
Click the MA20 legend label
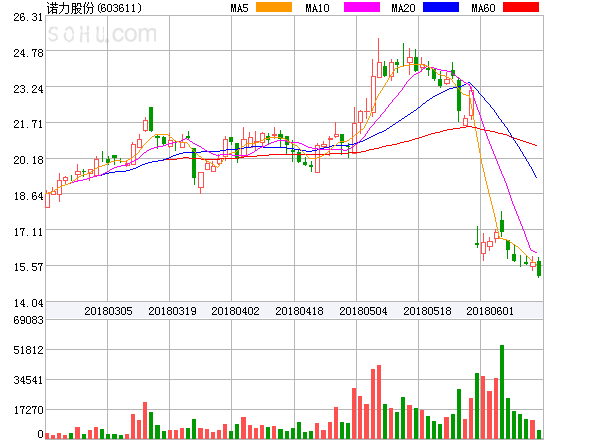coord(403,8)
